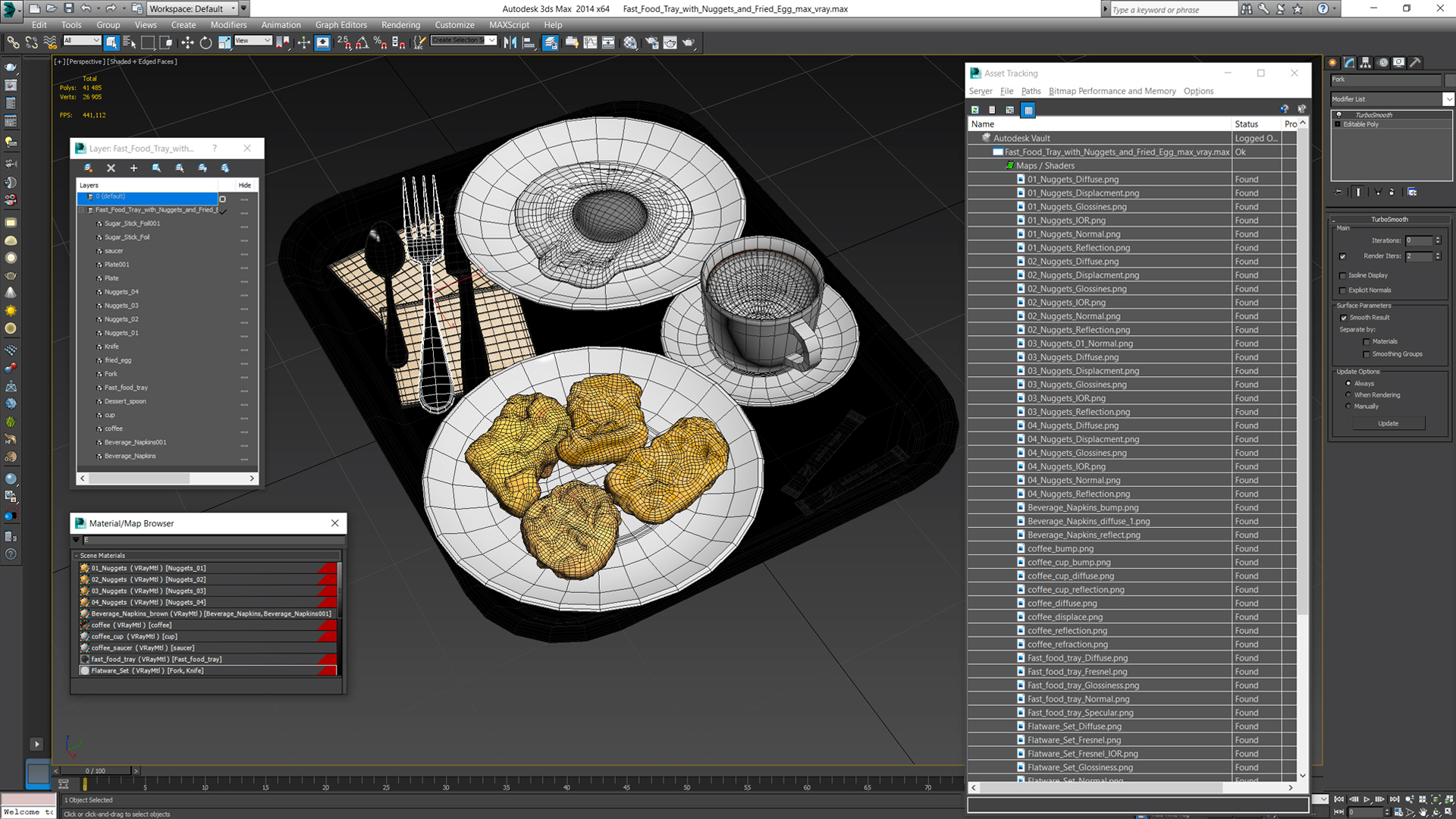Screen dimensions: 1456x819
Task: Click the delete layer X icon
Action: (111, 168)
